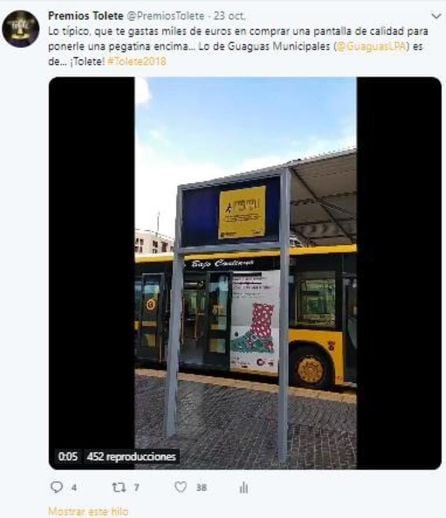Open the #Tolete2018 hashtag

tap(137, 61)
